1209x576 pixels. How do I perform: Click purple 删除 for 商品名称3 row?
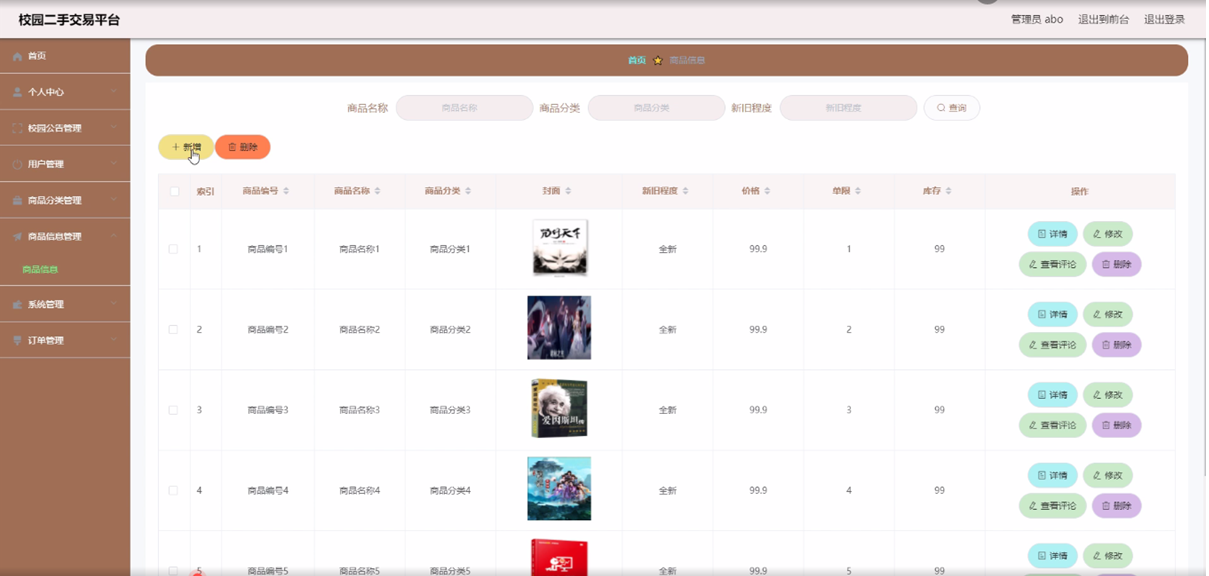(1116, 426)
